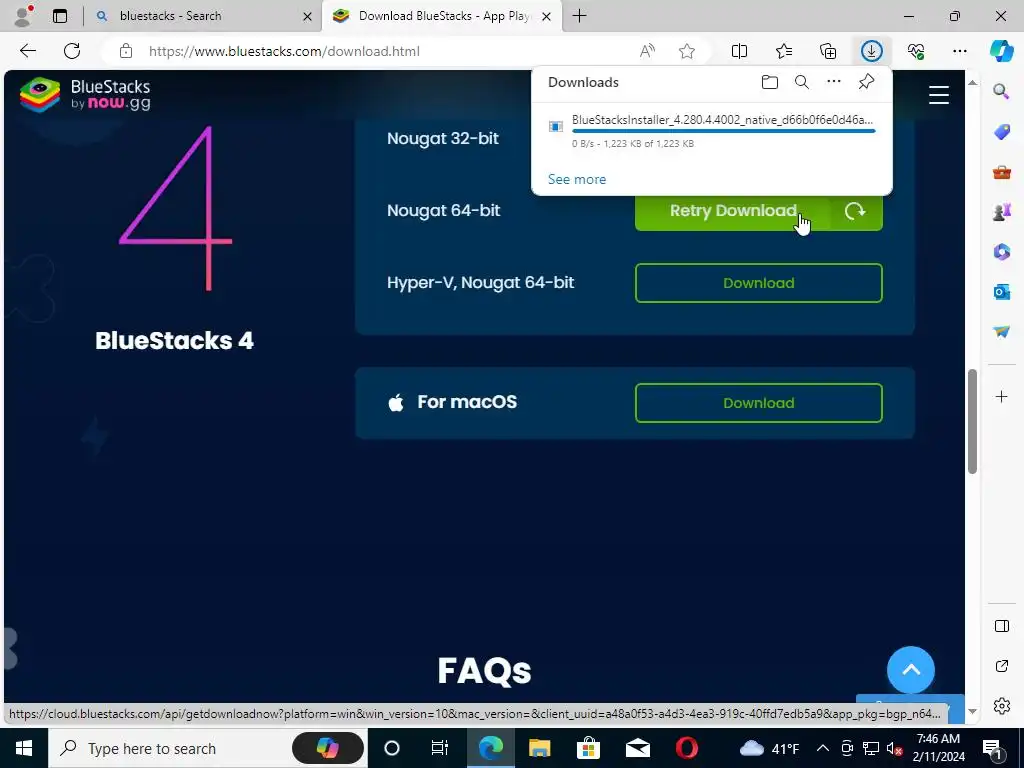
Task: Close the Download BlueStacks tab
Action: (x=547, y=16)
